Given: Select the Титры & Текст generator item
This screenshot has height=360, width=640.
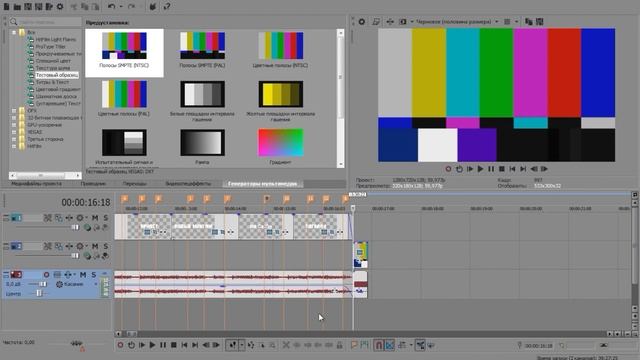Looking at the screenshot, I should [52, 82].
